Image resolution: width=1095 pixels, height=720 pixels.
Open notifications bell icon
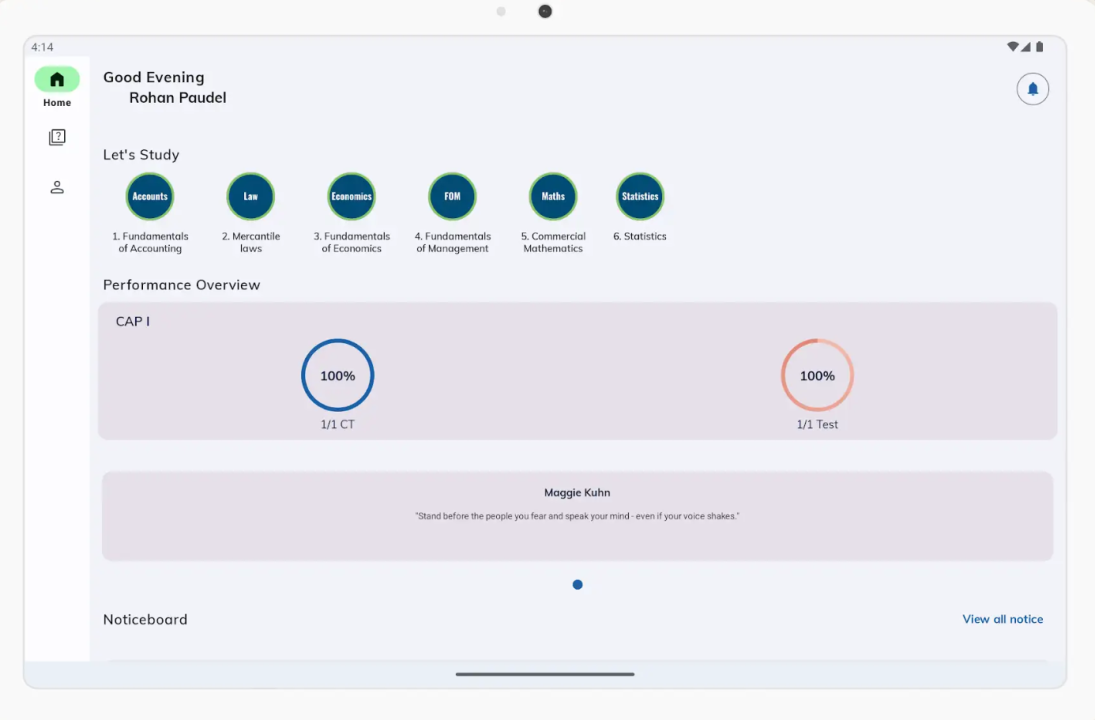pyautogui.click(x=1032, y=89)
